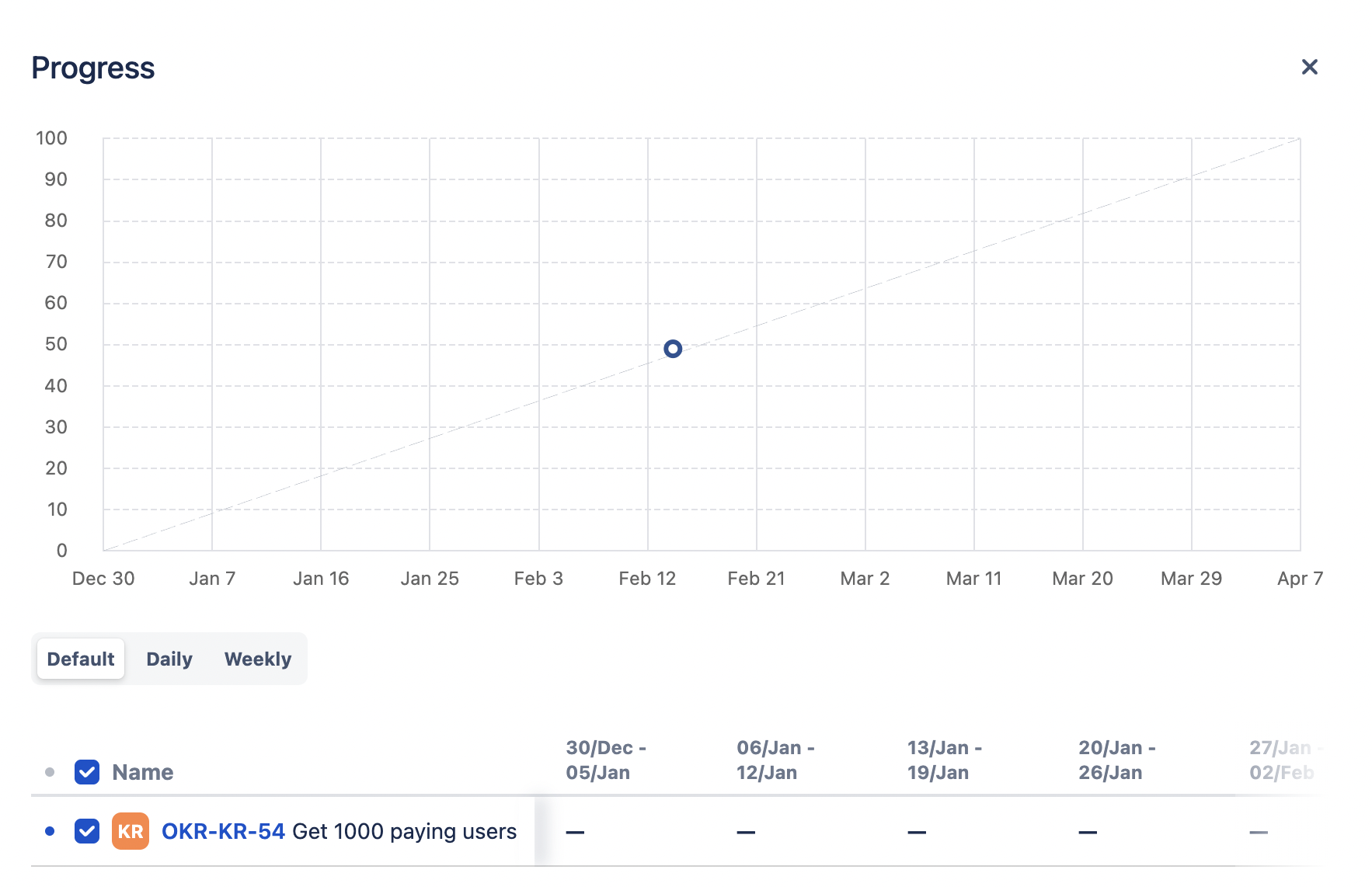
Task: Click the Dec 30 axis label
Action: [103, 579]
